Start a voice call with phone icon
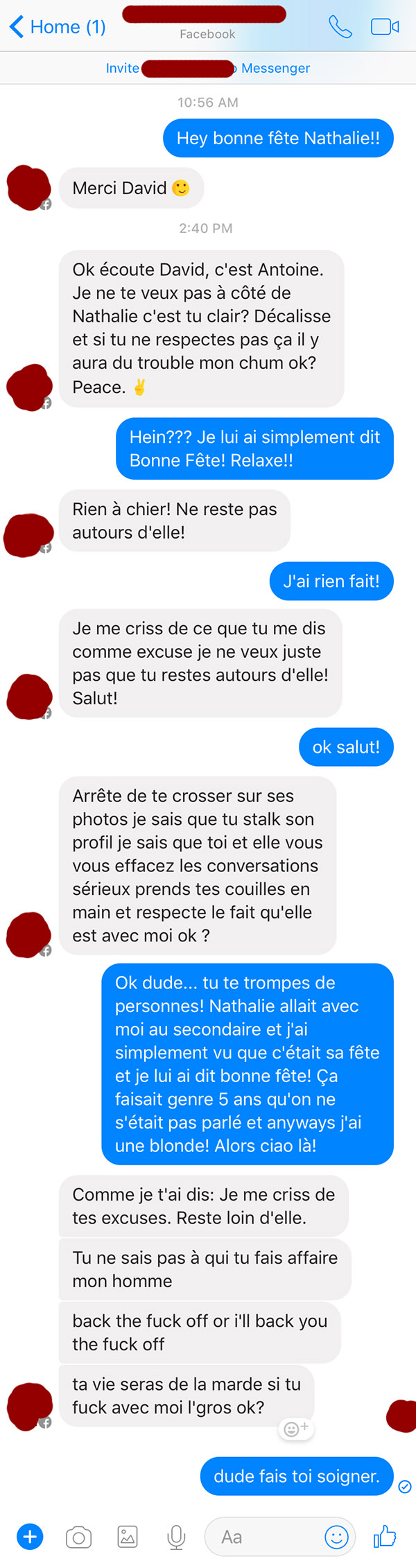The width and height of the screenshot is (416, 1568). [x=340, y=26]
